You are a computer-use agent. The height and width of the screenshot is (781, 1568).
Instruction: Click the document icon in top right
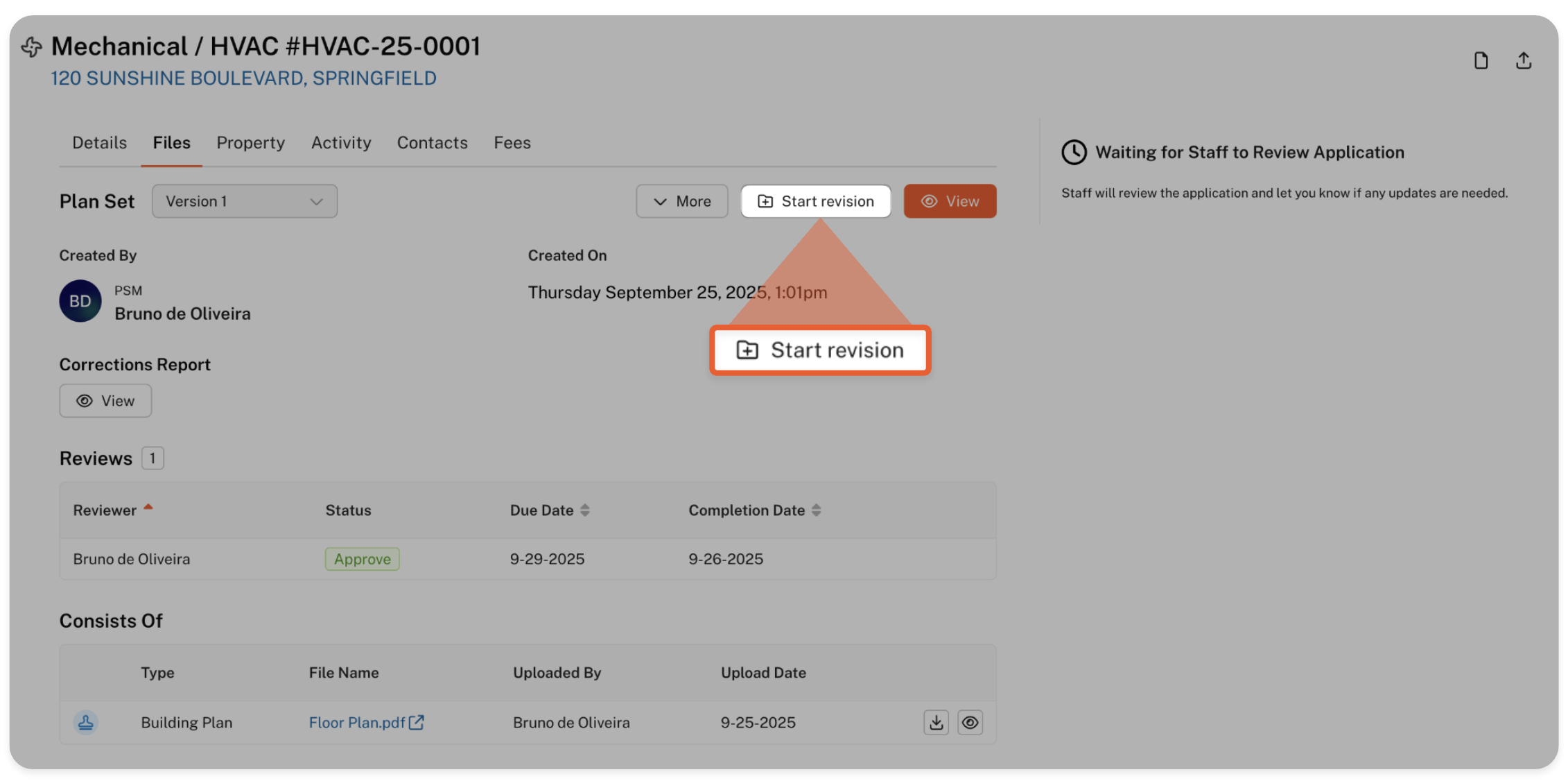(x=1481, y=61)
